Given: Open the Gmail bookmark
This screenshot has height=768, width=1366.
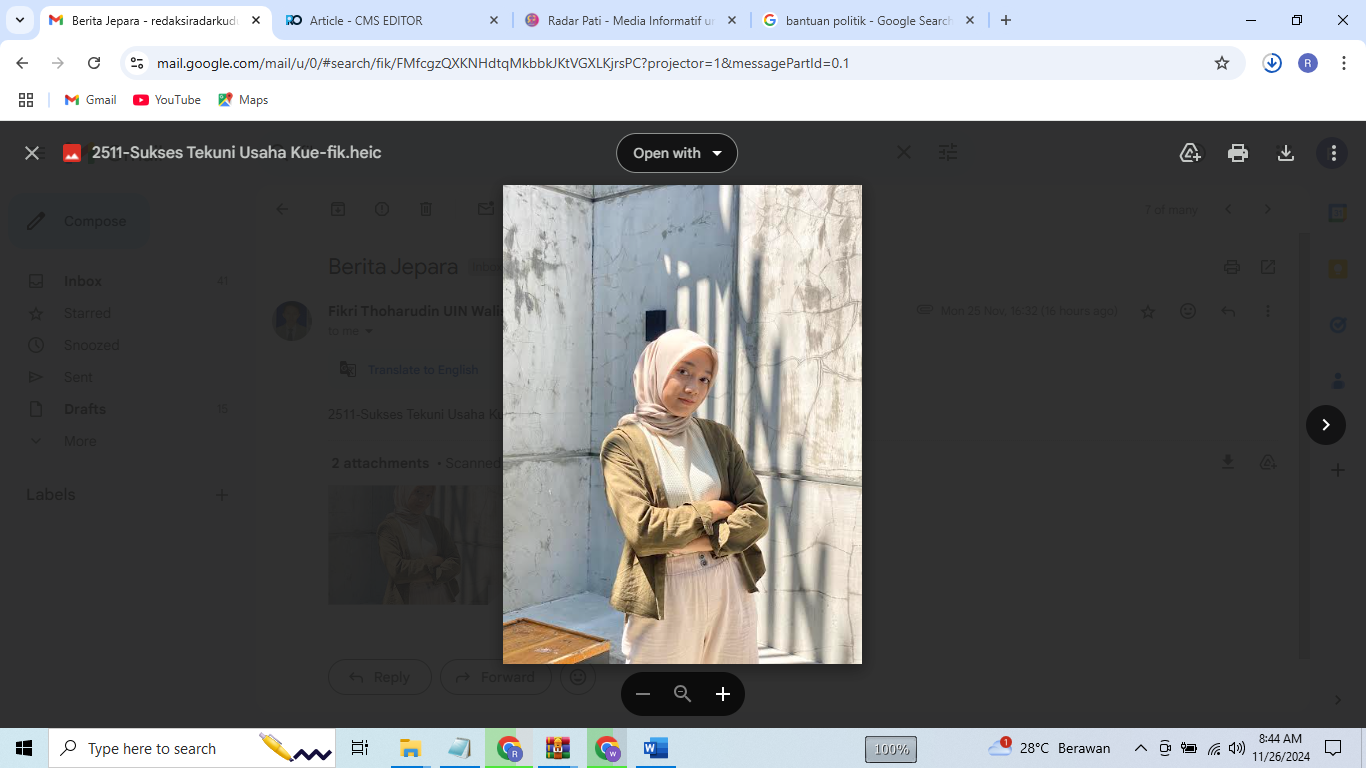Looking at the screenshot, I should (91, 100).
